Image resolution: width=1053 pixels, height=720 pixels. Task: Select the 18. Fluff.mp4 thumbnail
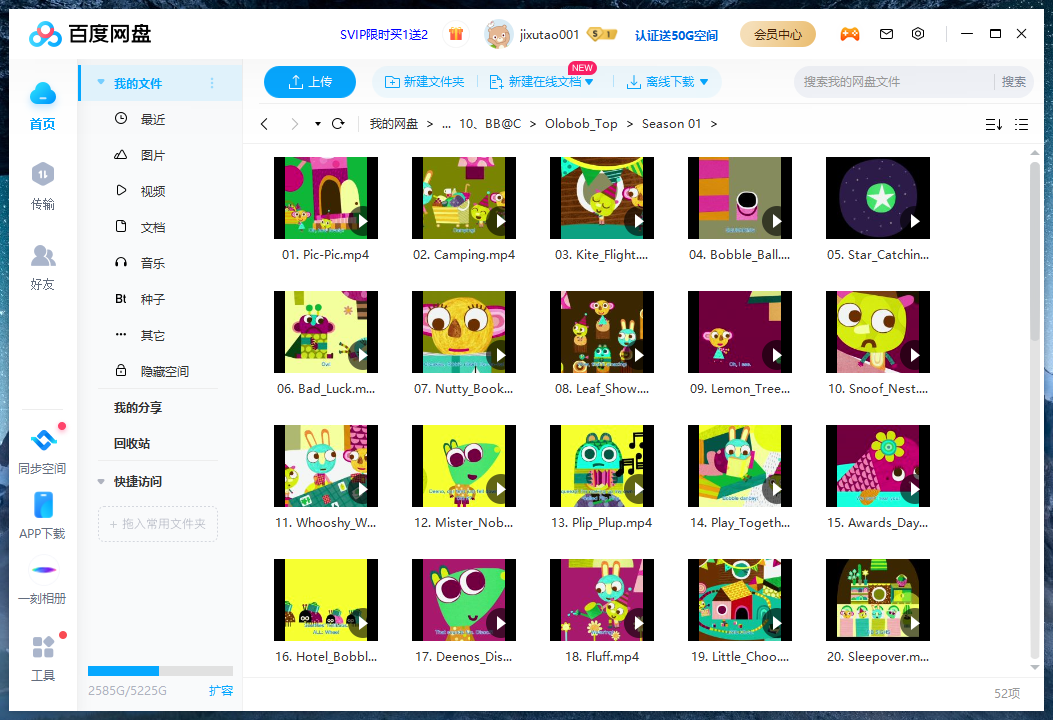602,600
